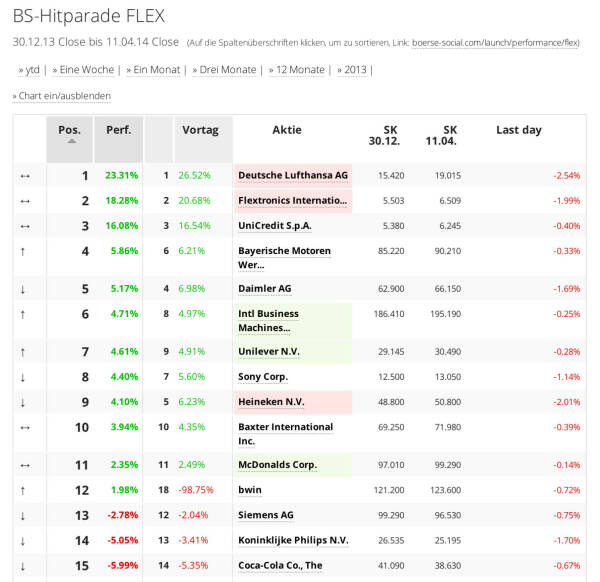
Task: Open Deutsche Lufthansa AG stock
Action: pyautogui.click(x=292, y=175)
